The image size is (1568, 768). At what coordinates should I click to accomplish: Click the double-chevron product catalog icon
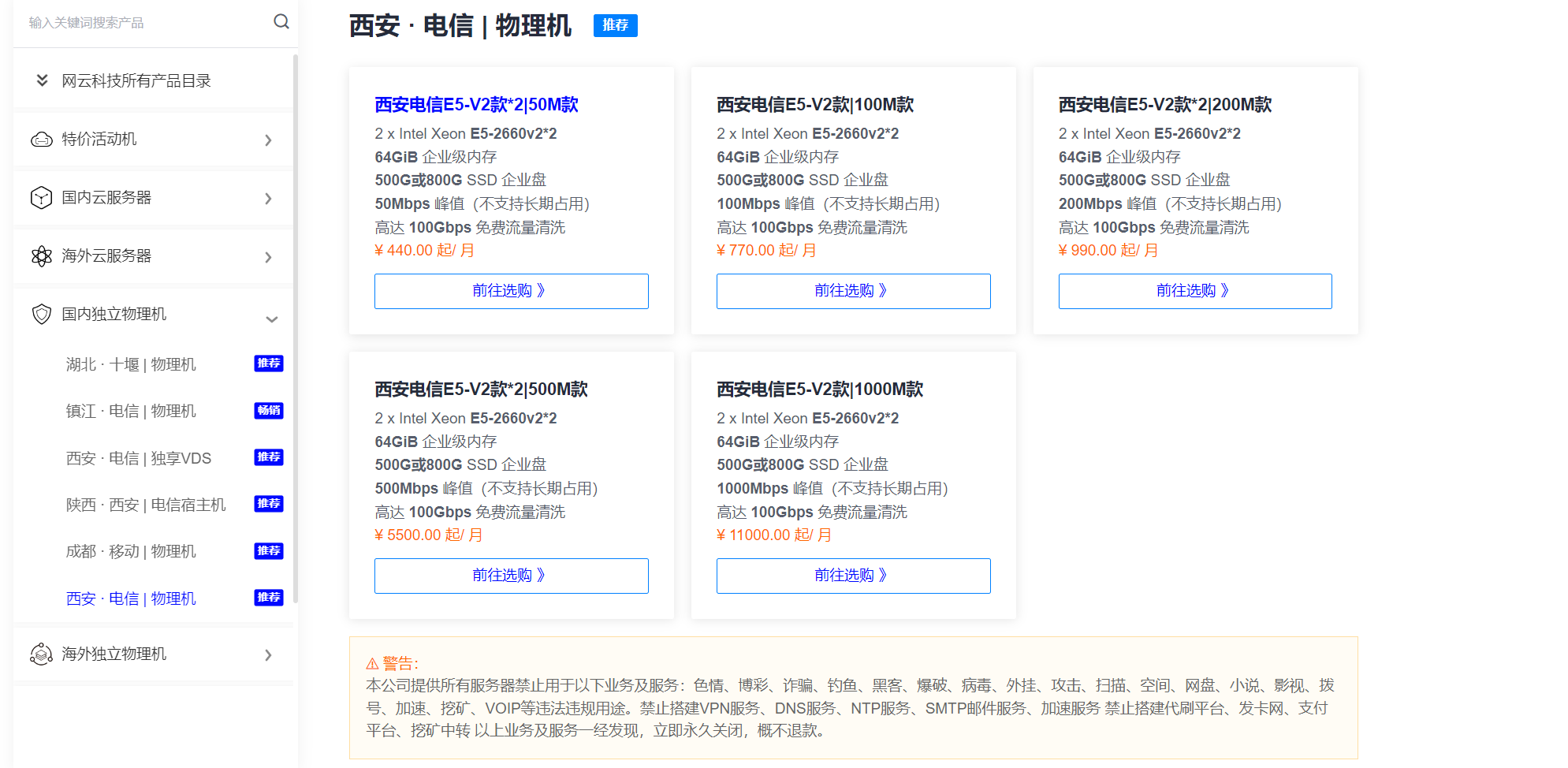(43, 80)
